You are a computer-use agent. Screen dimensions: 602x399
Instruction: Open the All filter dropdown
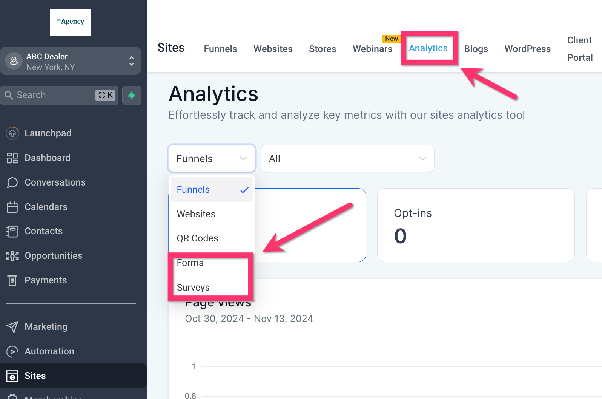click(347, 159)
